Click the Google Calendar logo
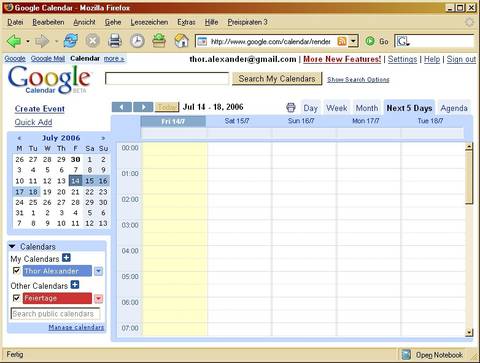The width and height of the screenshot is (480, 363). [x=49, y=79]
